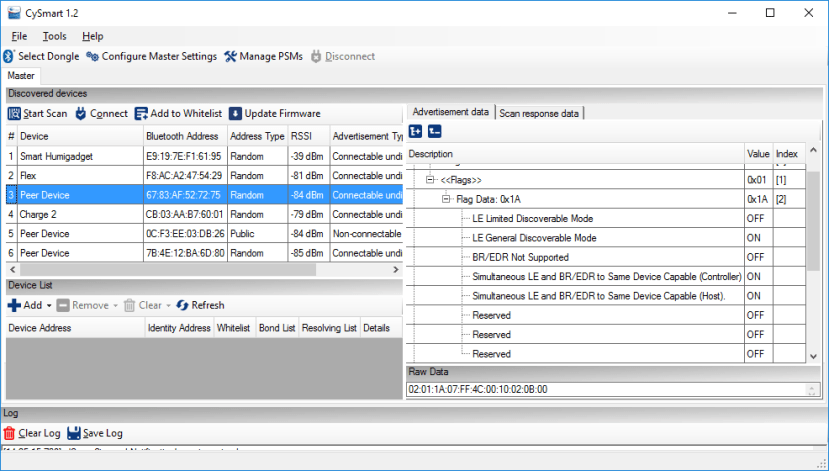
Task: Click the Clear trash icon in Device List
Action: point(130,306)
